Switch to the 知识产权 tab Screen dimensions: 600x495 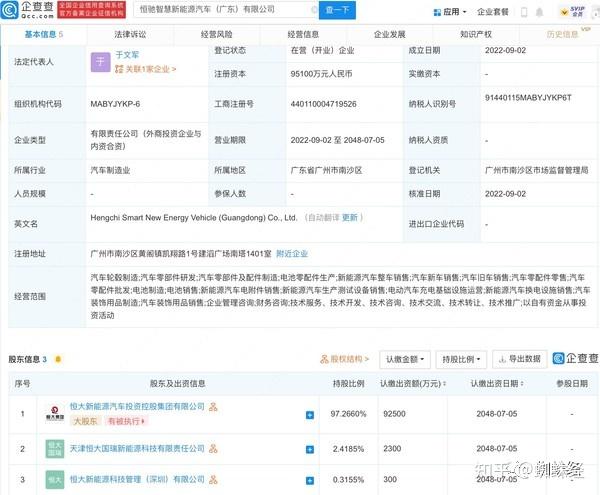coord(476,34)
